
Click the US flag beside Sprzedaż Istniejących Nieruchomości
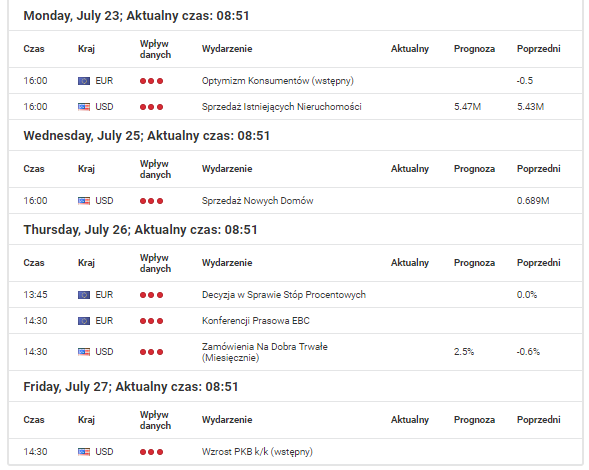click(84, 107)
